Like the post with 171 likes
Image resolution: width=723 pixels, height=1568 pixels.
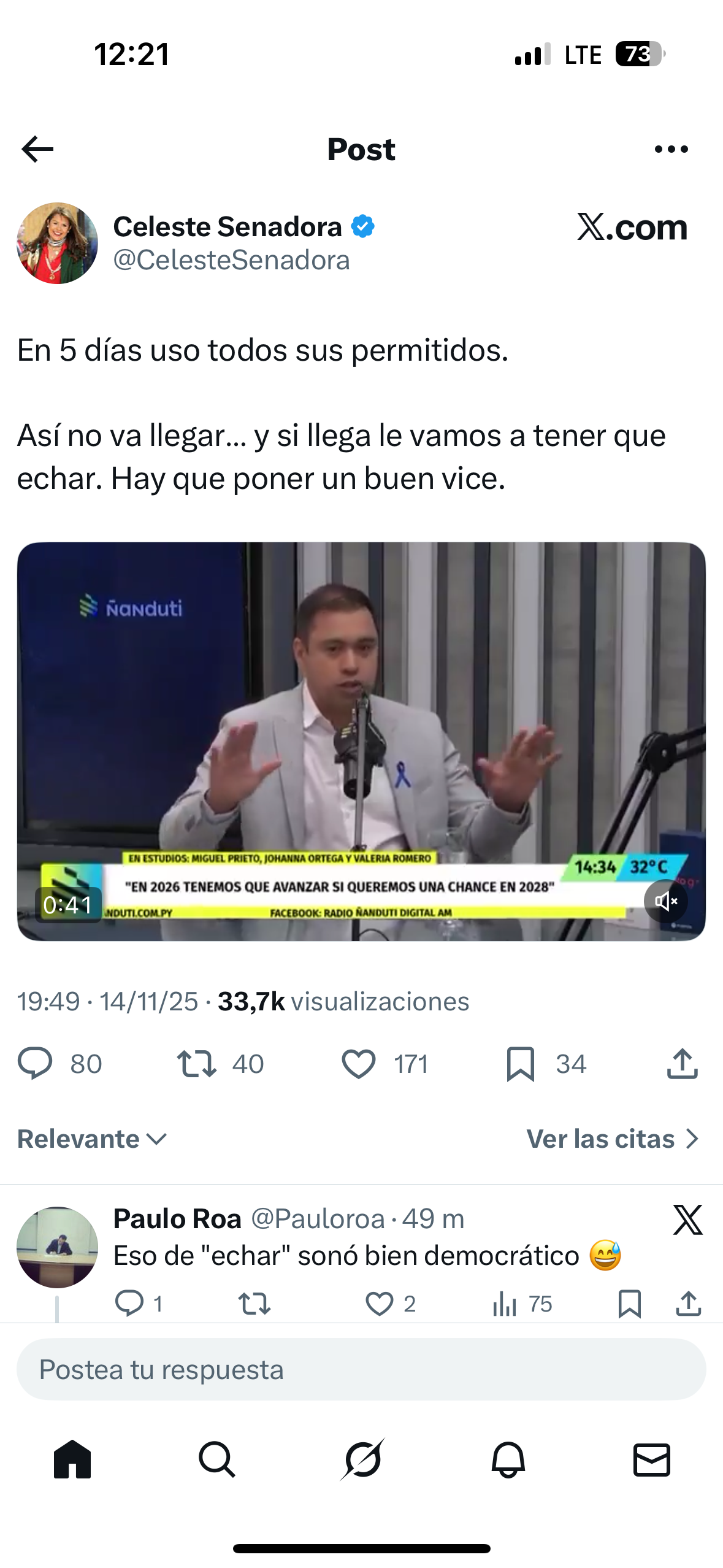(358, 1063)
